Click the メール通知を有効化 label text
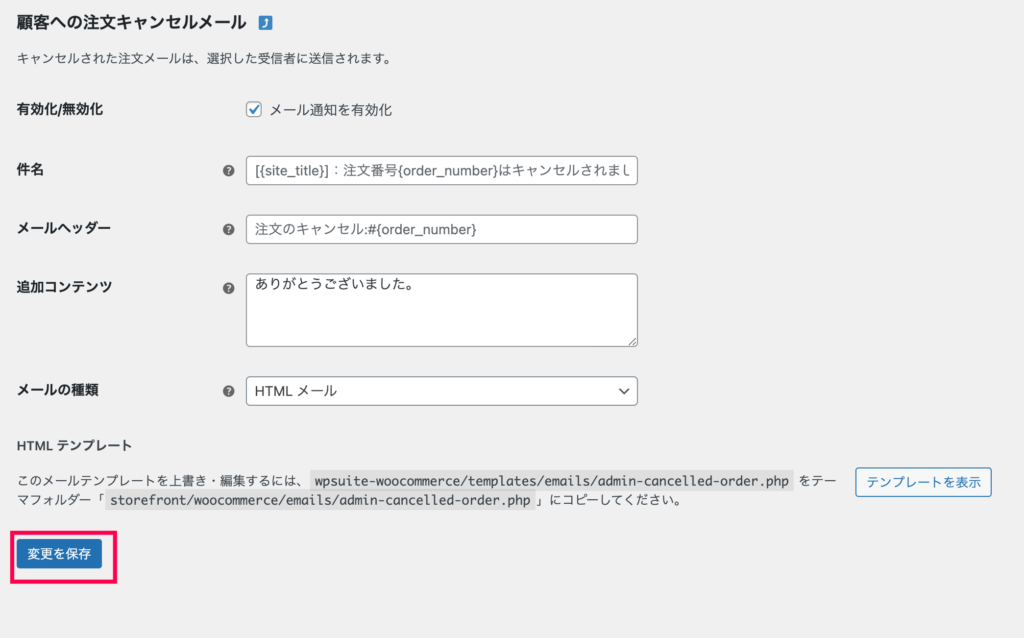 (330, 110)
